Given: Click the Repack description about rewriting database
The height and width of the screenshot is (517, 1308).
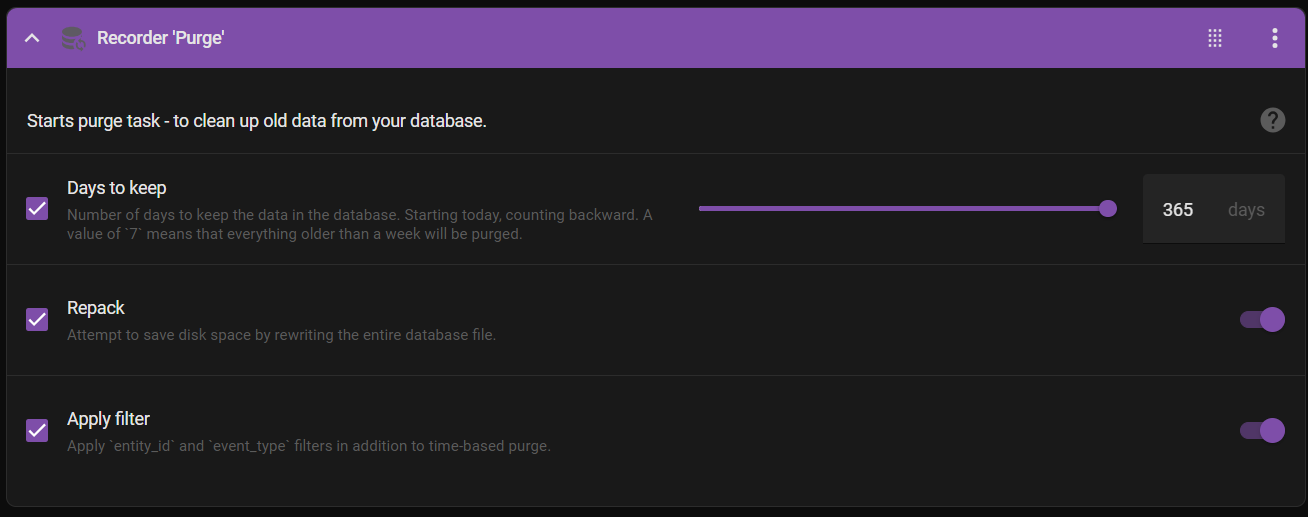Looking at the screenshot, I should [282, 335].
